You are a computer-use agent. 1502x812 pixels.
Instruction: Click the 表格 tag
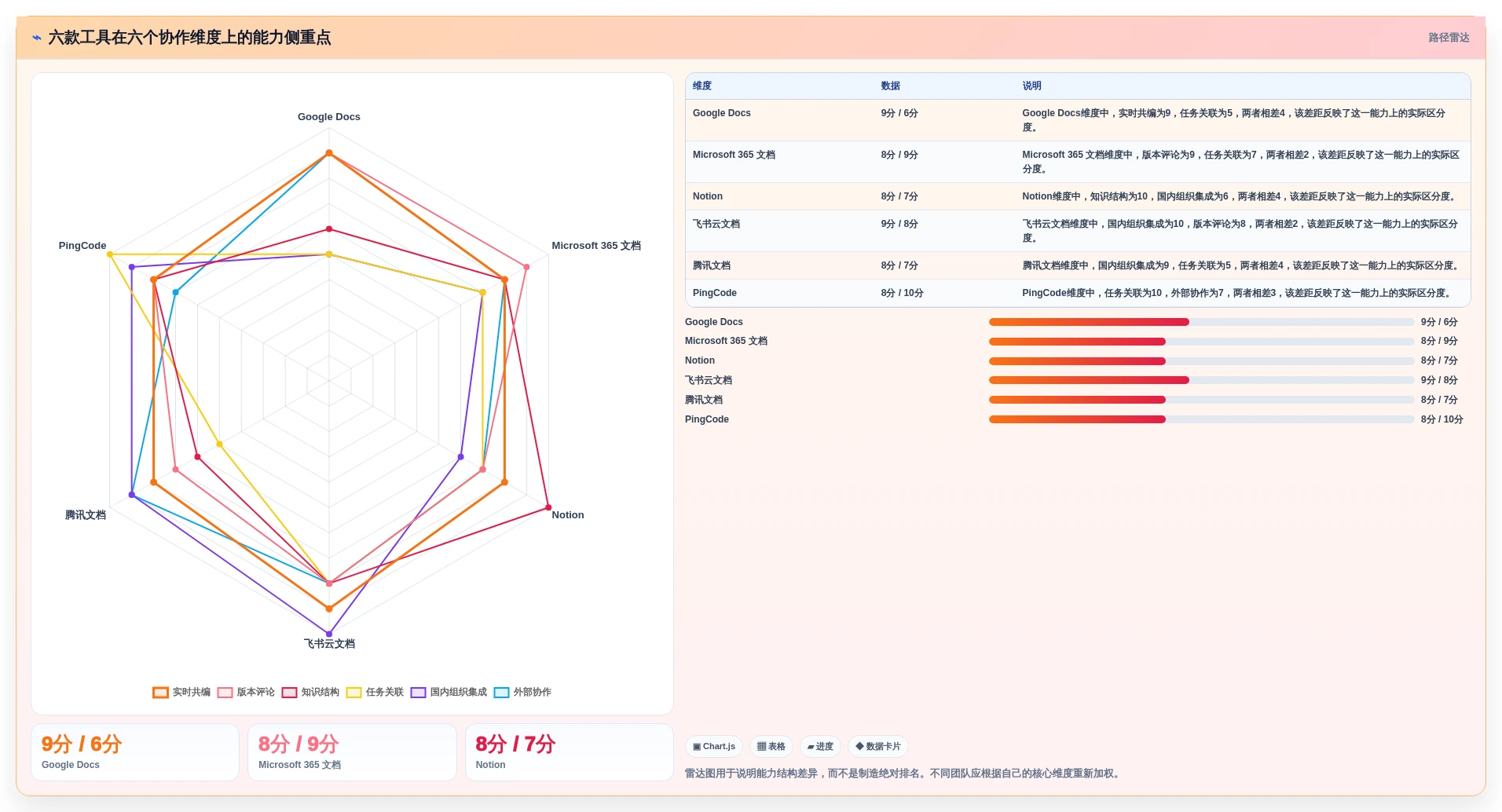point(771,746)
